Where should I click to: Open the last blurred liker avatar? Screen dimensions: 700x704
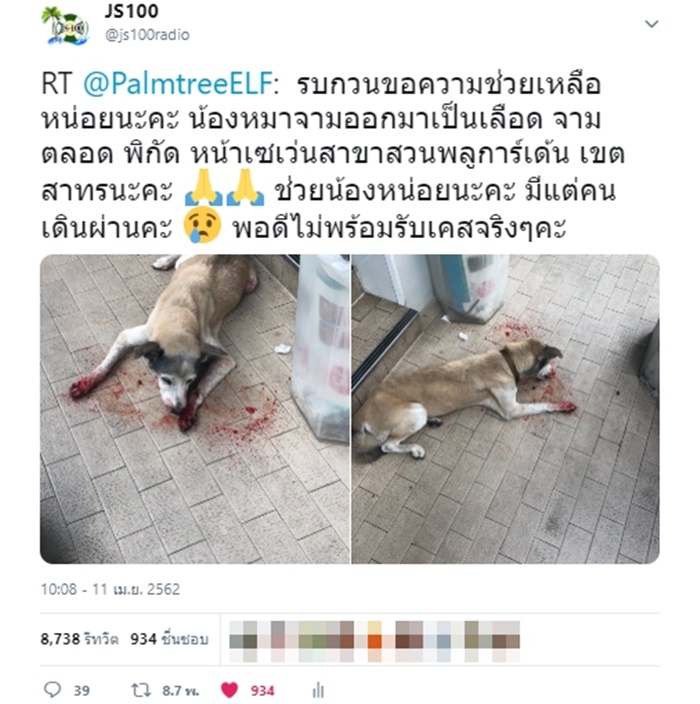[x=506, y=641]
